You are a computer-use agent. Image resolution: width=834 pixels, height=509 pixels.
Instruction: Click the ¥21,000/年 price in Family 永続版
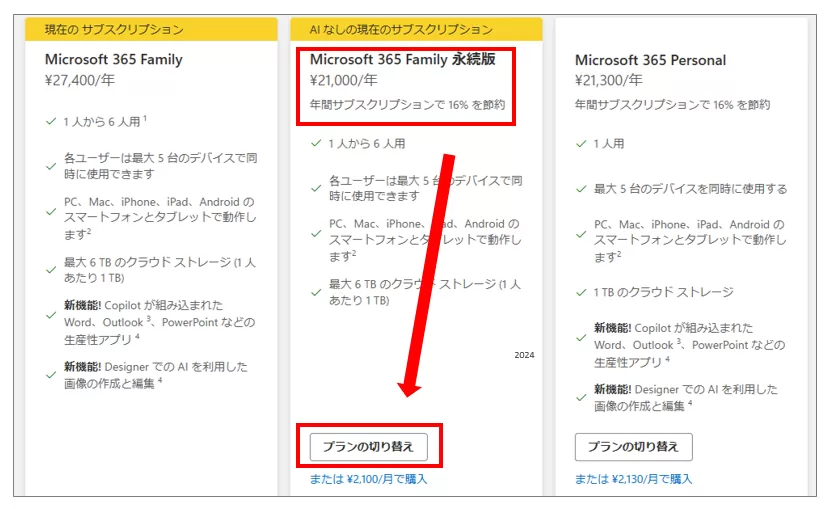(x=343, y=80)
